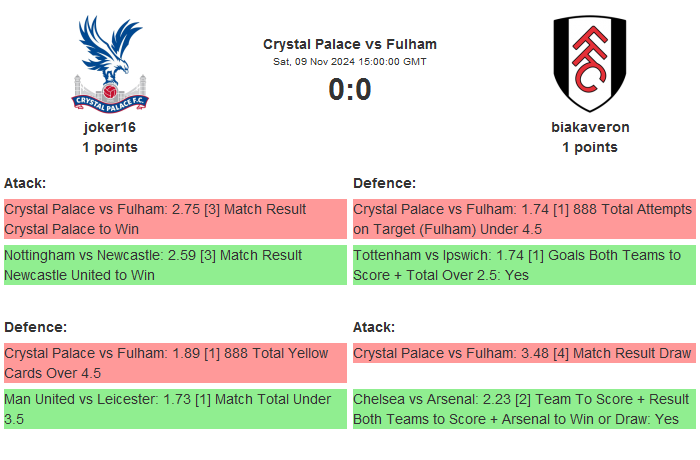Click joker16's 1 points label
This screenshot has width=700, height=460.
[110, 147]
